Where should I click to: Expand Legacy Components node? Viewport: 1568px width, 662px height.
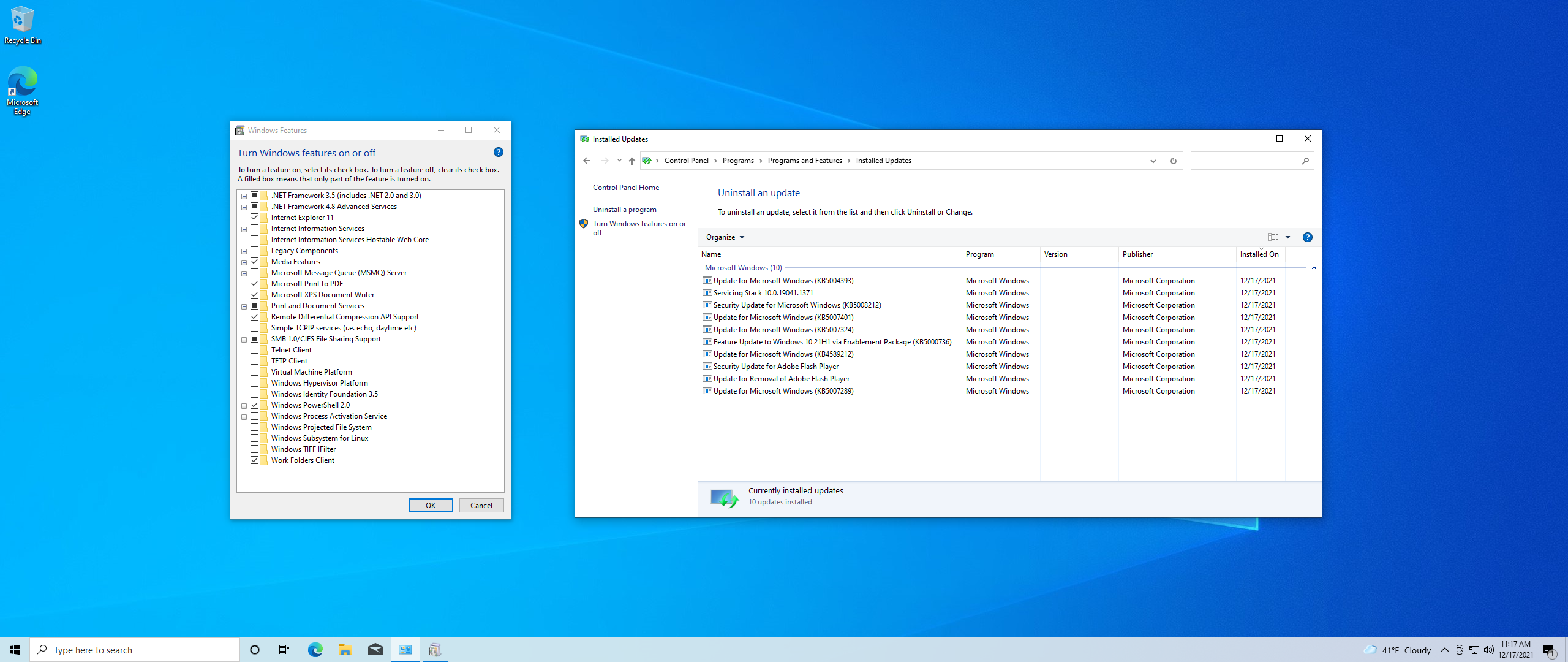244,251
